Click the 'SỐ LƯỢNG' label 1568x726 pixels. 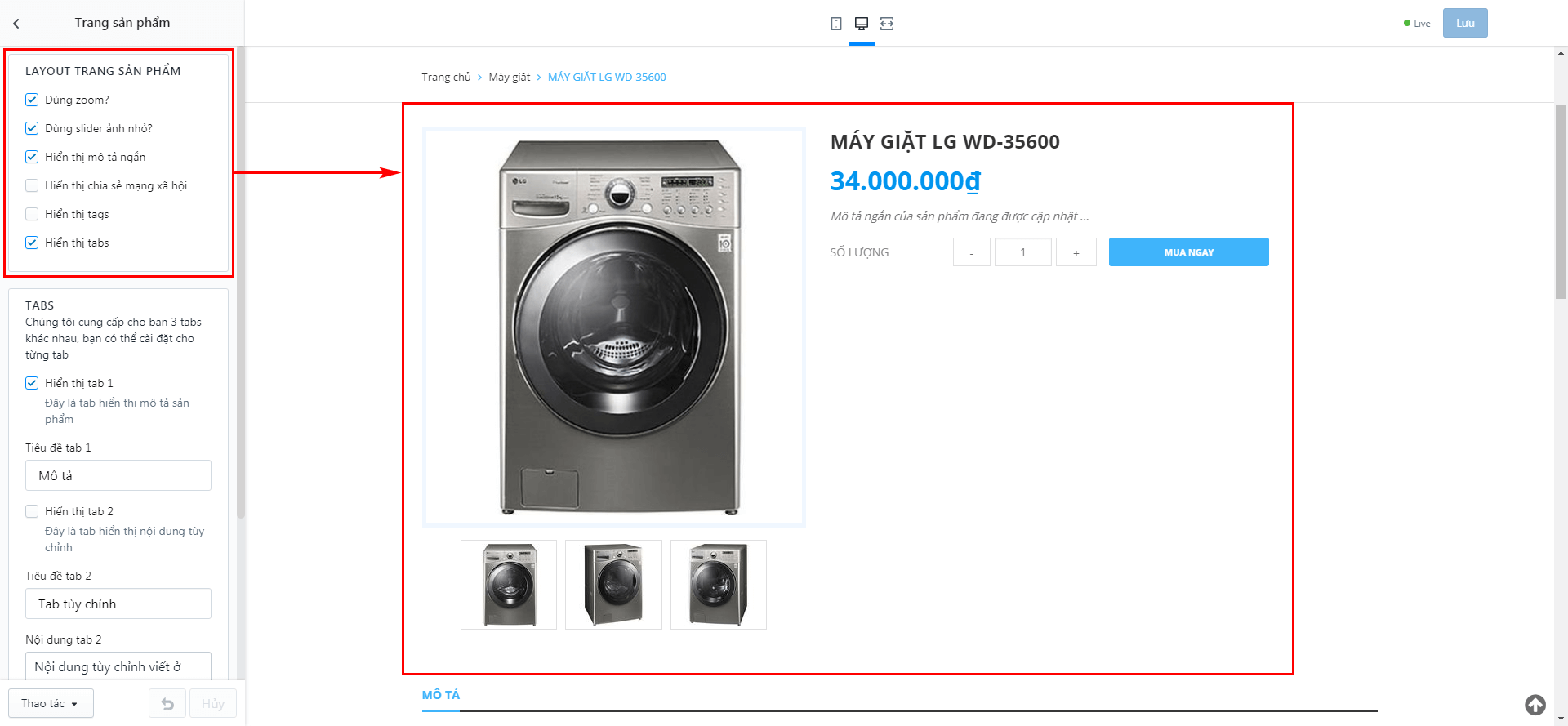pos(859,252)
